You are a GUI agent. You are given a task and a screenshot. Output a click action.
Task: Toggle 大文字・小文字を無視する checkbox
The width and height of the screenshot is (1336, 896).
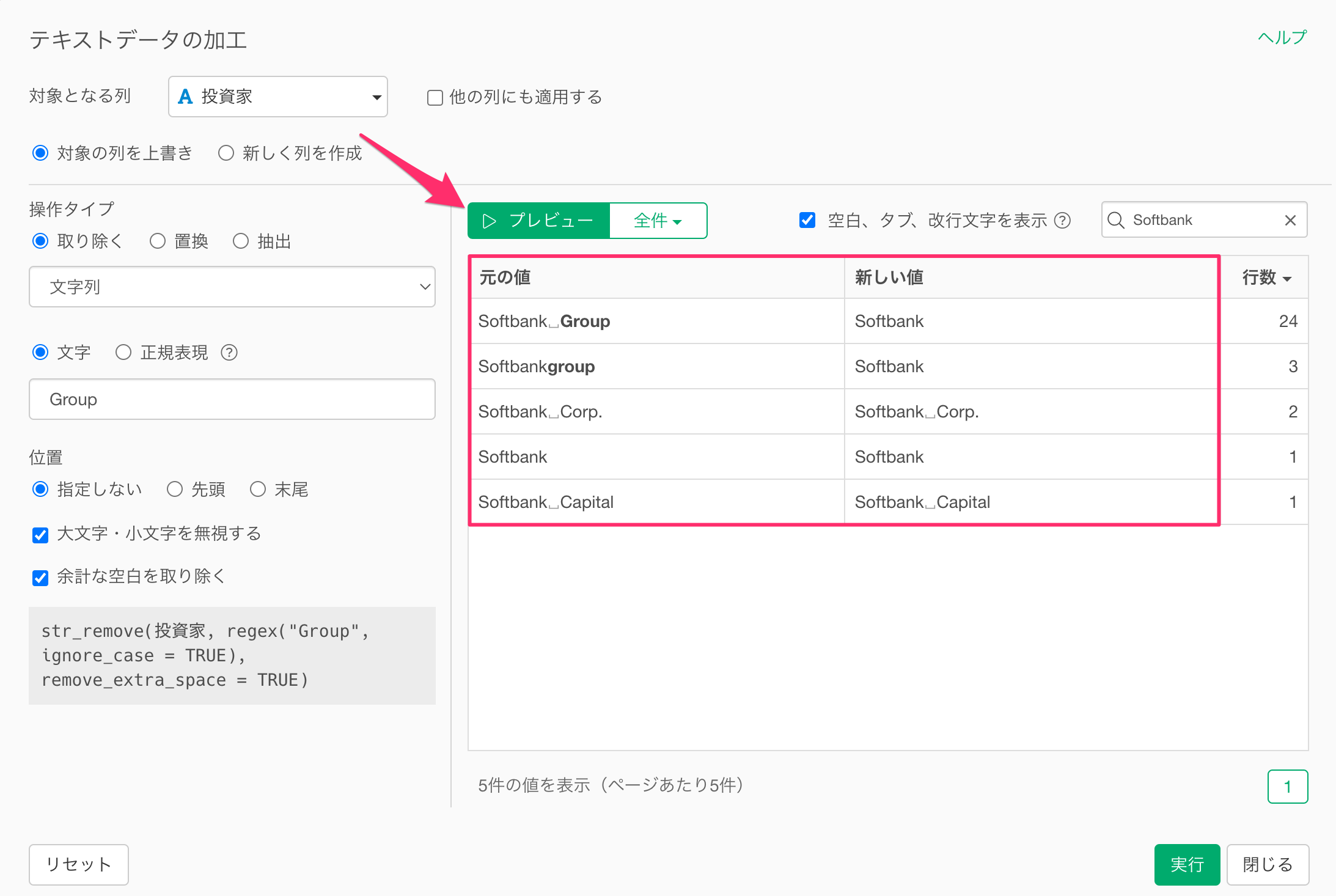(40, 535)
